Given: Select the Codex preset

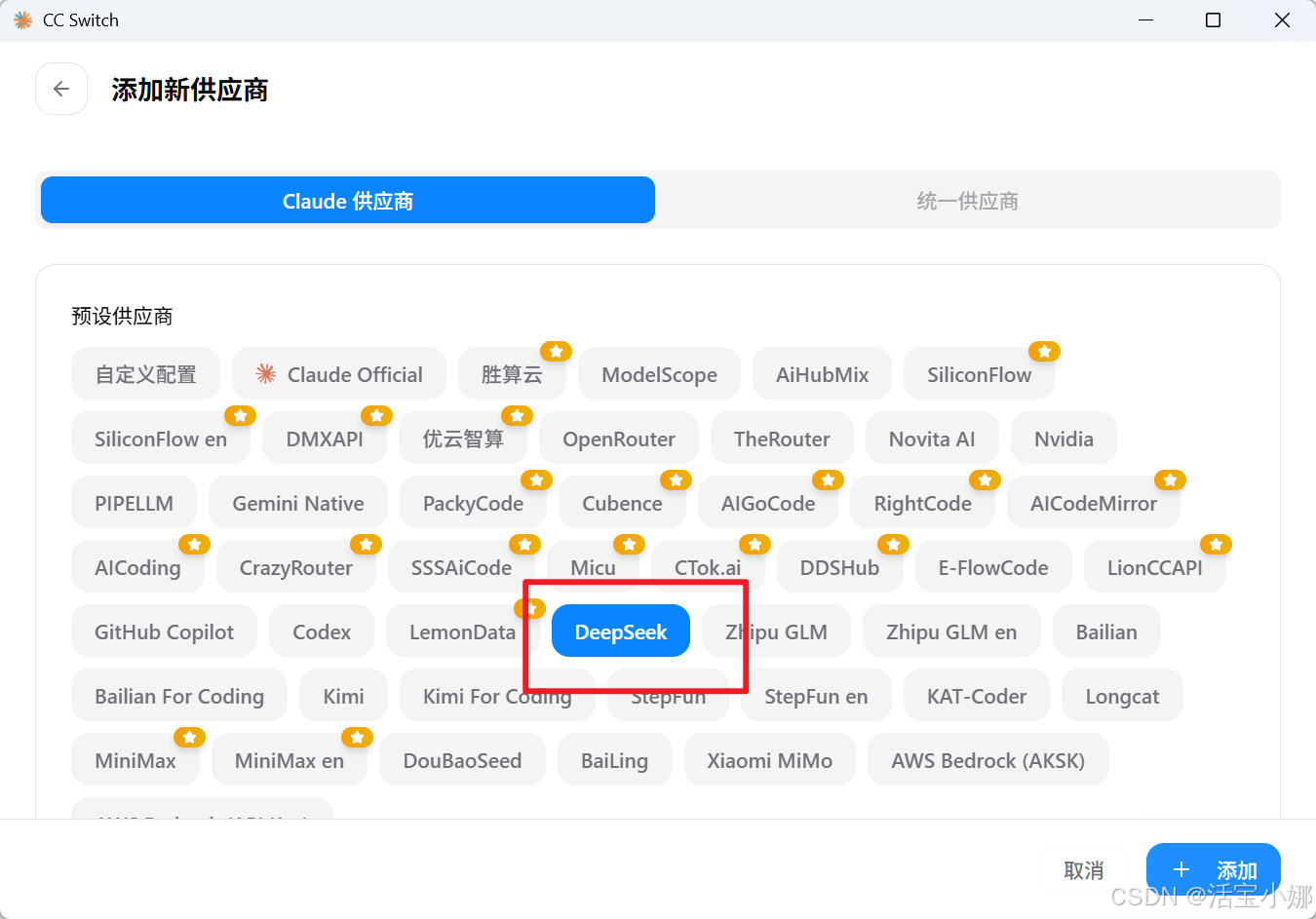Looking at the screenshot, I should (x=322, y=632).
